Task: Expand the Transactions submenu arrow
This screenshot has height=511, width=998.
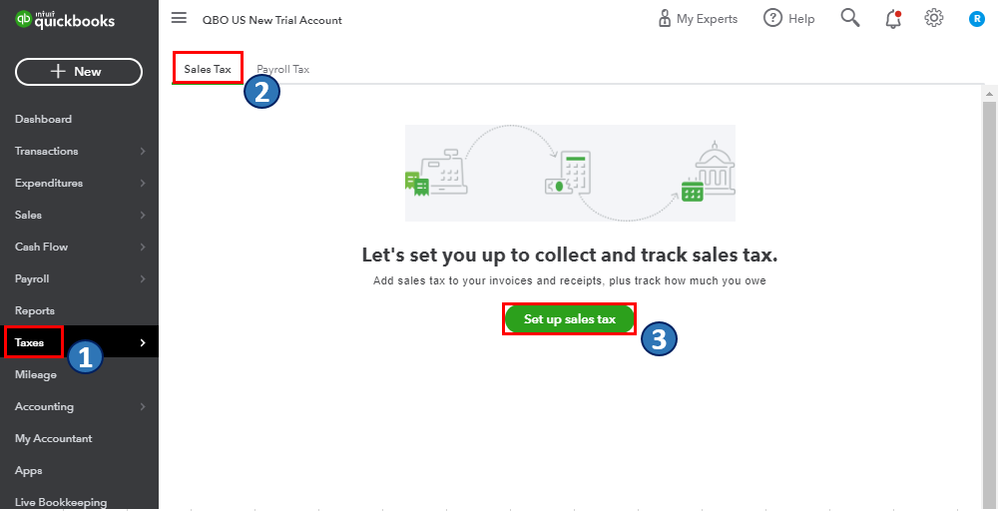Action: [x=143, y=151]
